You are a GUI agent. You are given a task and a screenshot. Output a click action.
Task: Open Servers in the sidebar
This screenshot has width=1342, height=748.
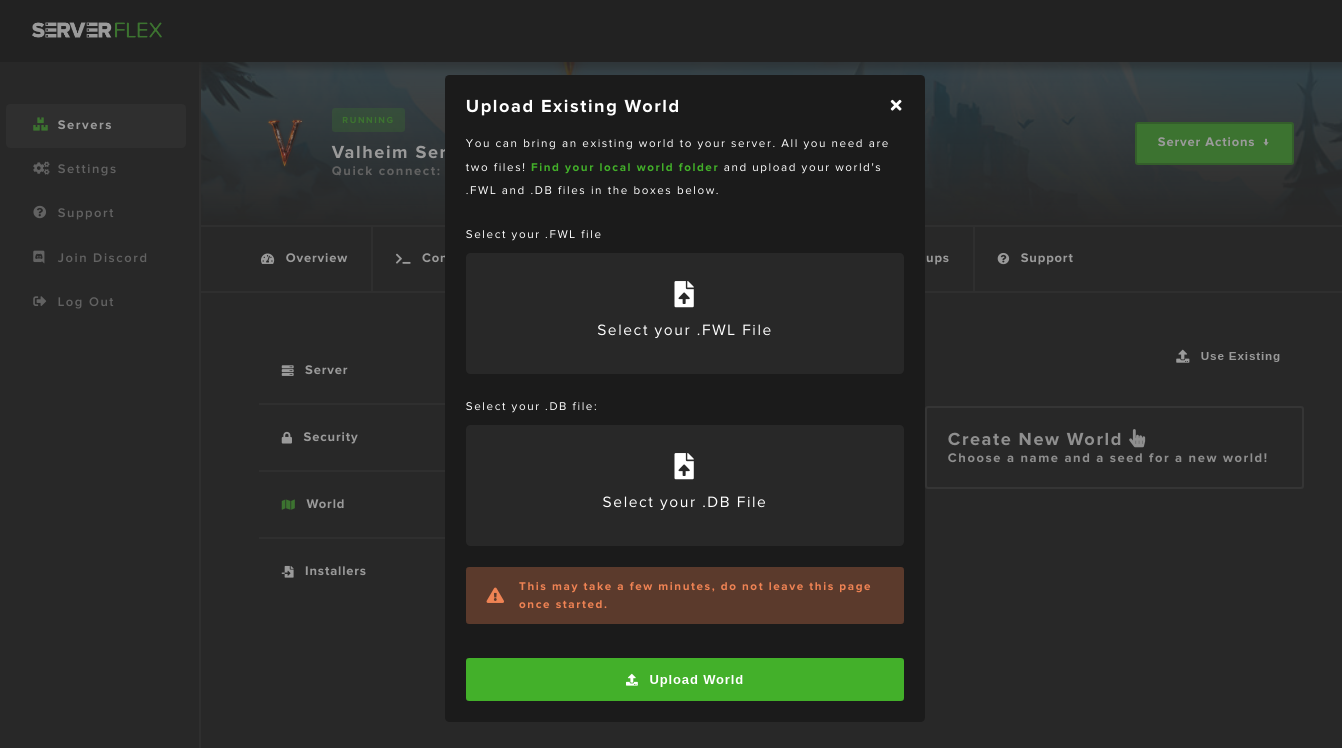click(96, 125)
